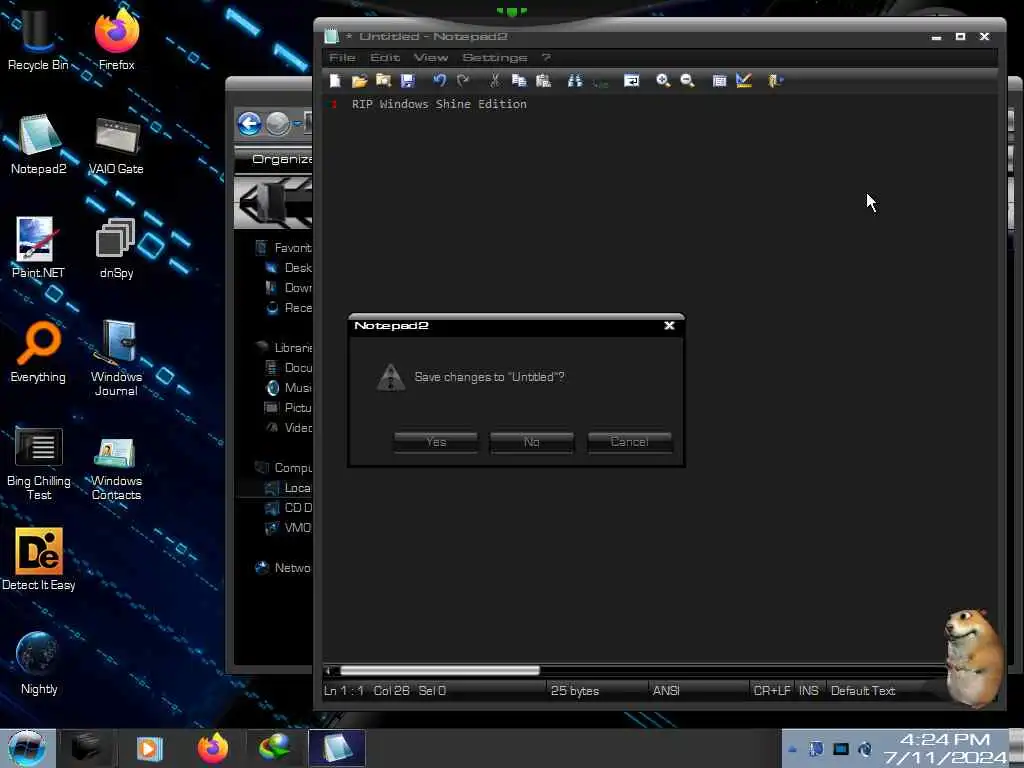The image size is (1024, 768).
Task: Select the VAIO Gate desktop icon
Action: tap(116, 145)
